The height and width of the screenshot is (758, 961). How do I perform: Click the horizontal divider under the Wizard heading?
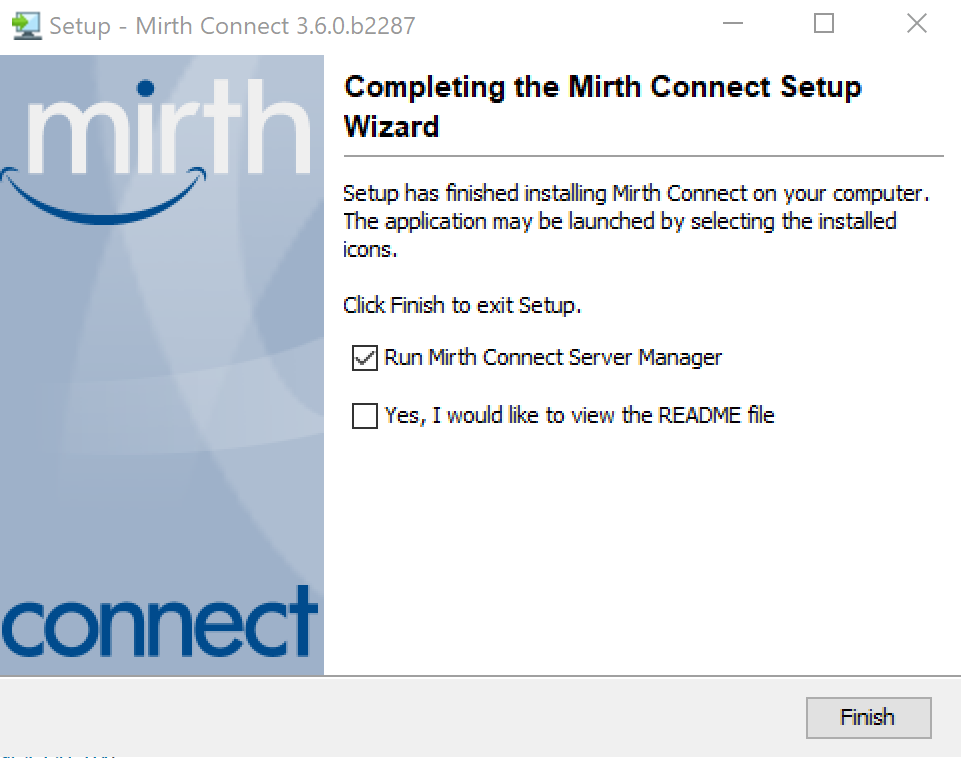pos(644,156)
